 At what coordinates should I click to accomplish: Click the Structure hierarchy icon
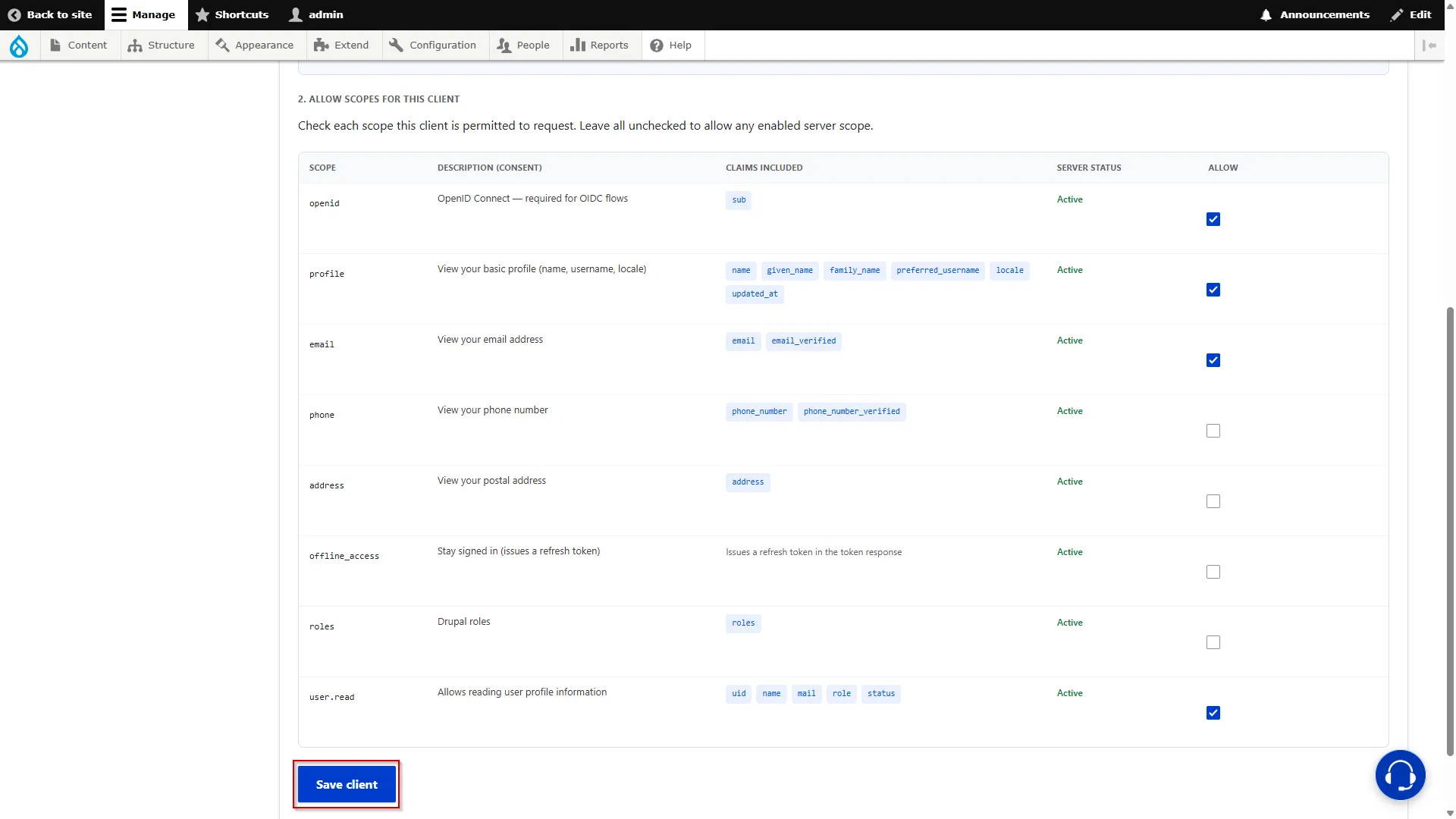135,45
